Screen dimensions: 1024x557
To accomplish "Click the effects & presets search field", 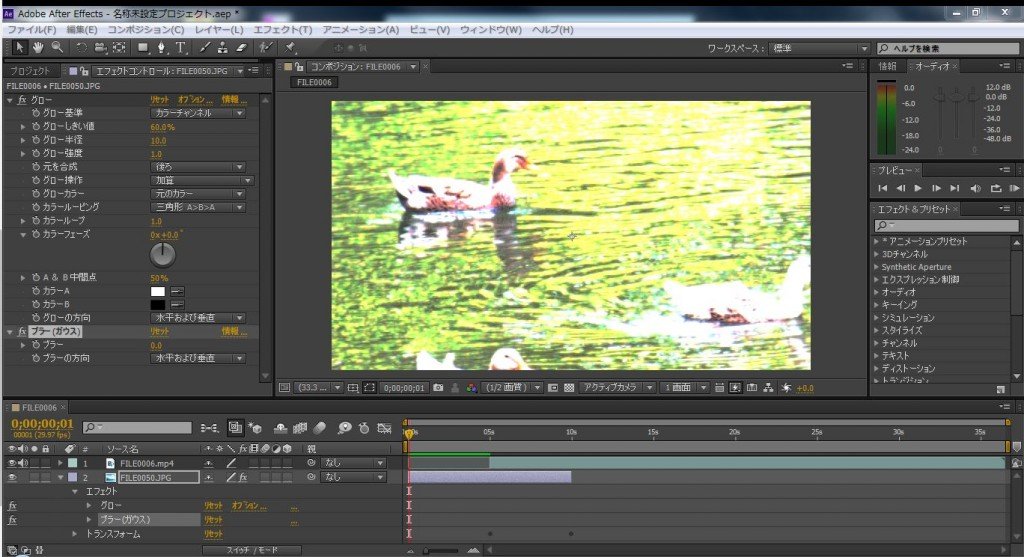I will [946, 225].
